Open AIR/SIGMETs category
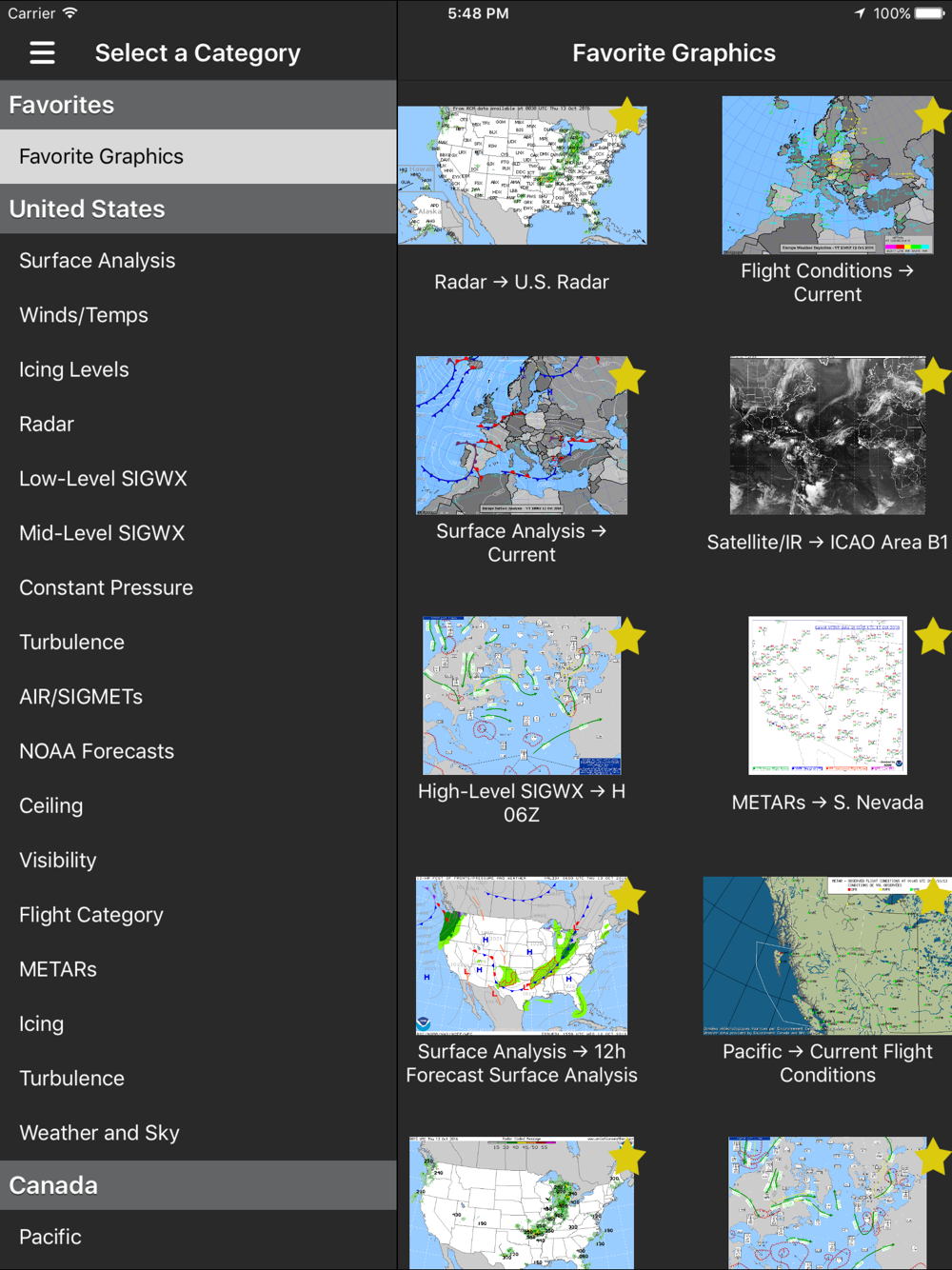 198,697
